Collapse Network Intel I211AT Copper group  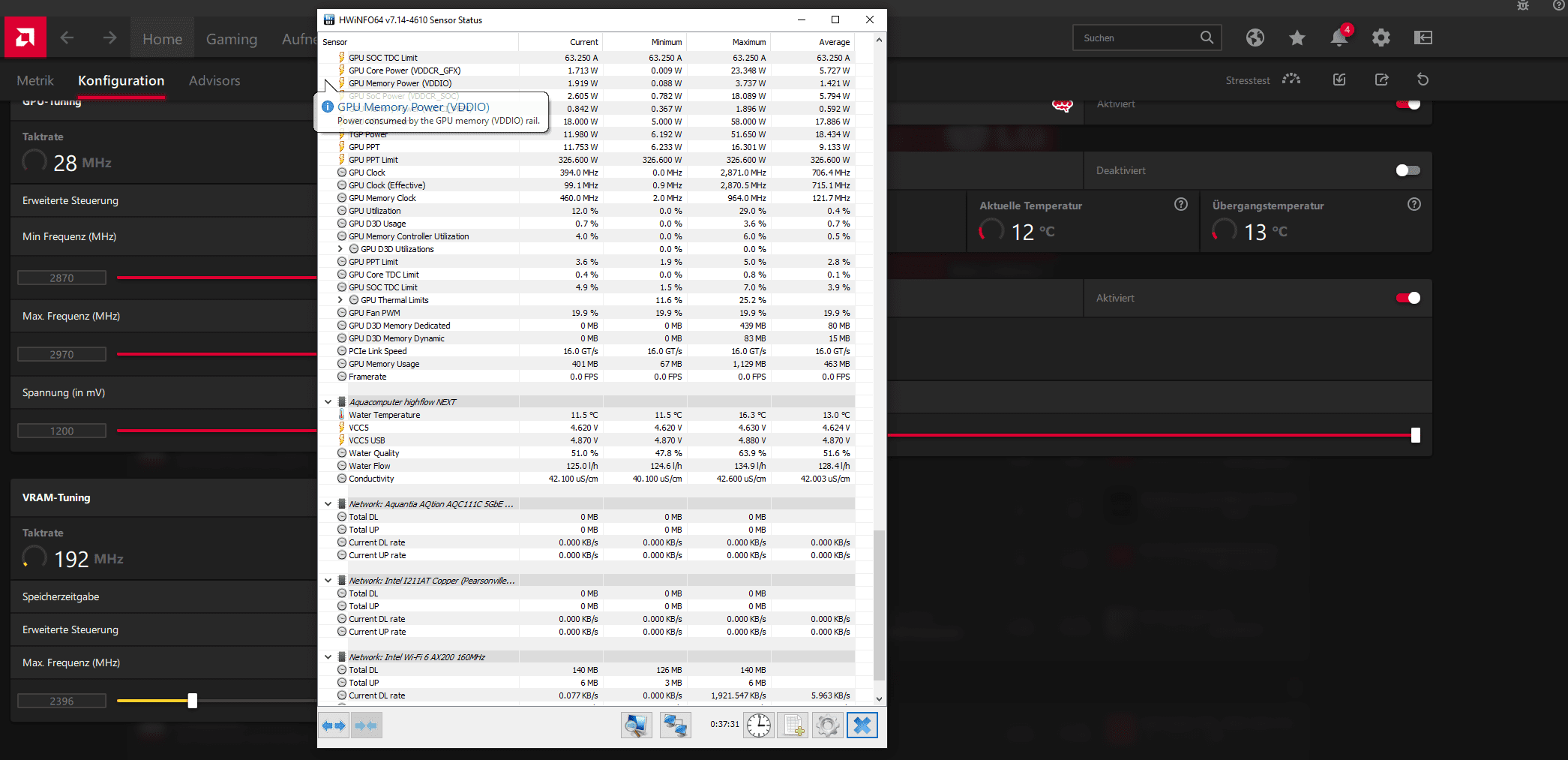coord(328,581)
